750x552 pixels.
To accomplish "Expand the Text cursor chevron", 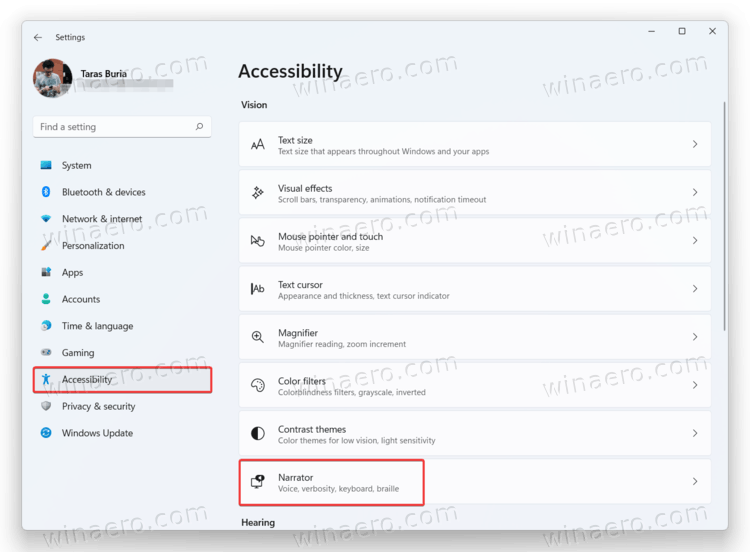I will tap(695, 289).
